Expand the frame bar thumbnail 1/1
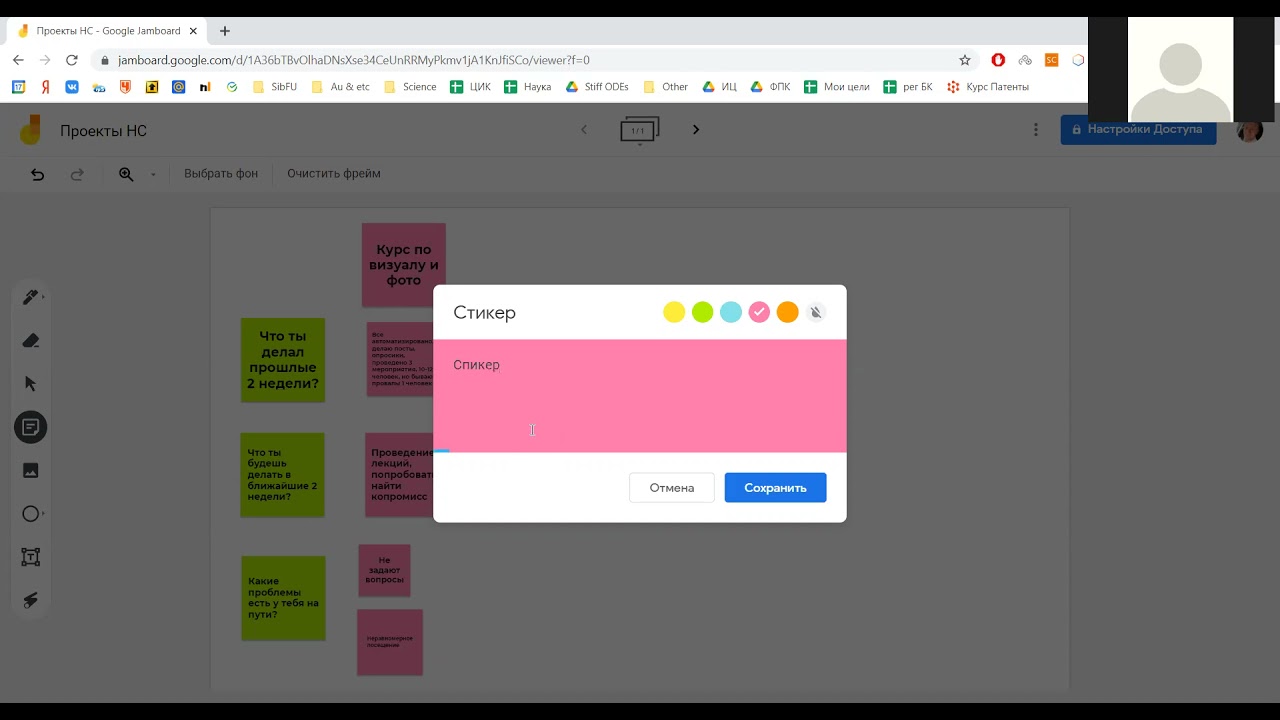Screen dimensions: 1280x720 pos(639,131)
